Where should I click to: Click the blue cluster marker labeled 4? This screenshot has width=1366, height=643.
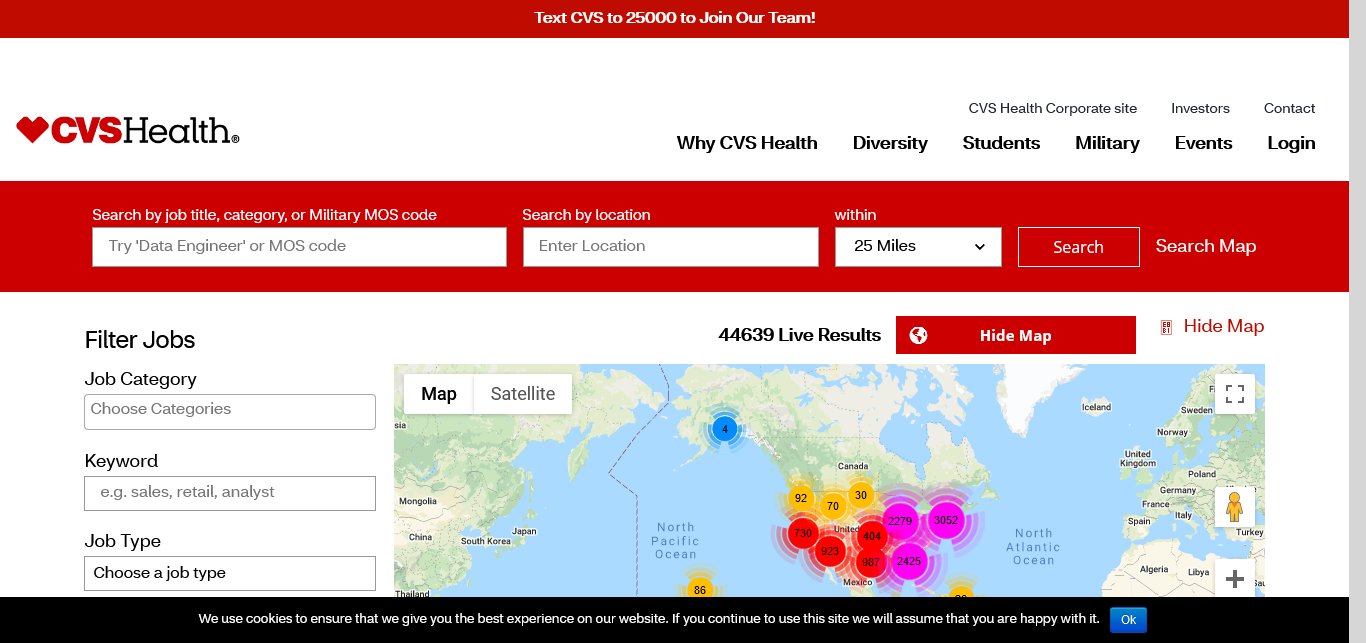click(x=725, y=430)
